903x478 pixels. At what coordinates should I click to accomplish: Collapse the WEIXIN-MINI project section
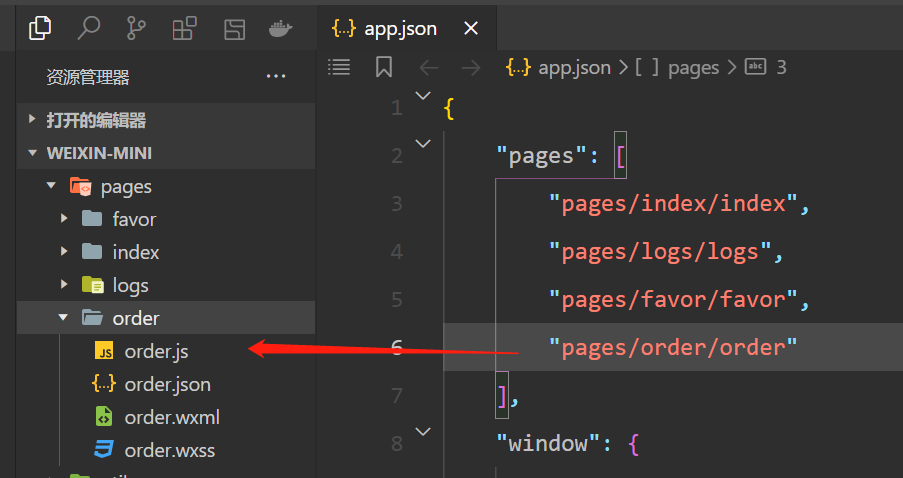tap(99, 153)
